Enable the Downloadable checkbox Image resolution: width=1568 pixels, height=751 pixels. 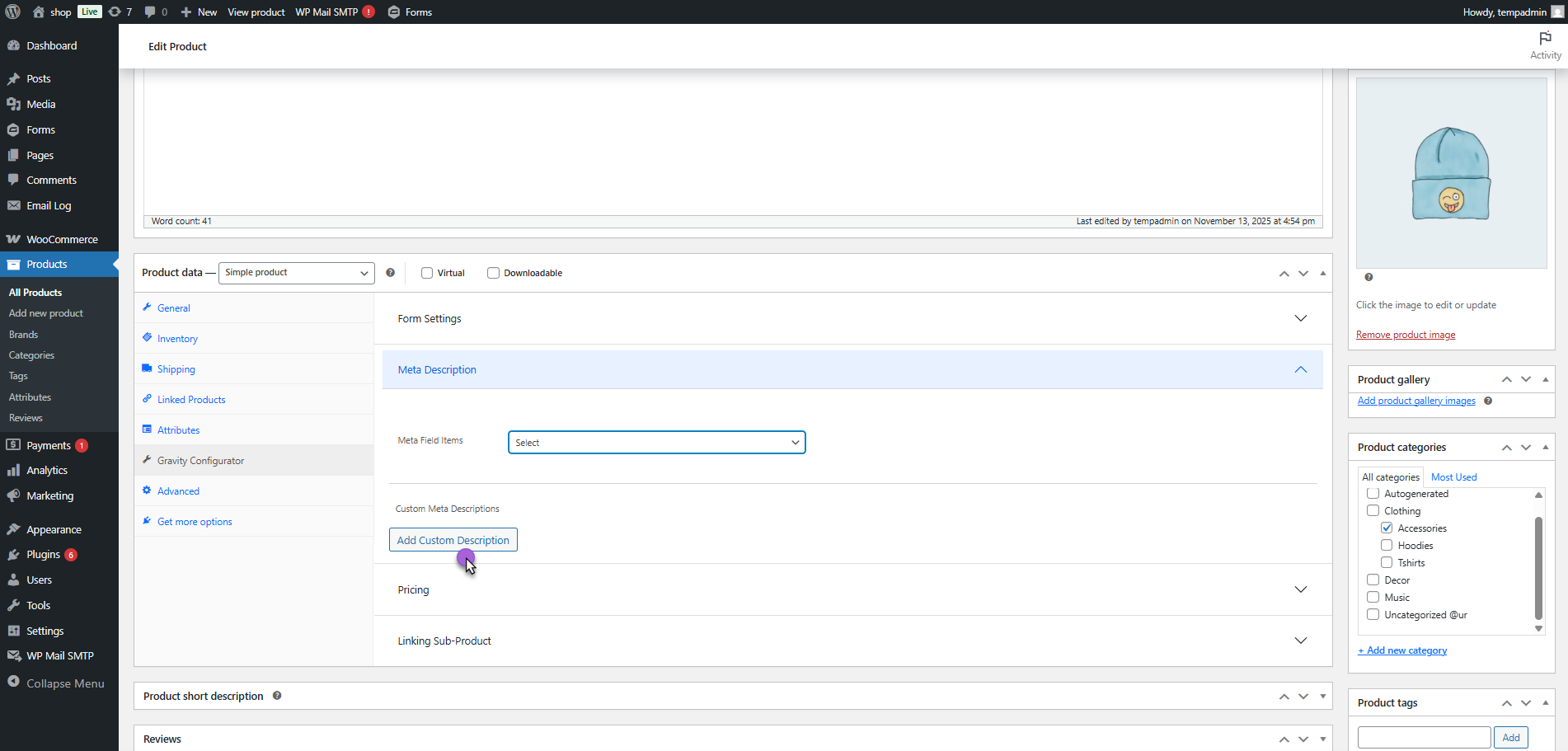point(493,273)
